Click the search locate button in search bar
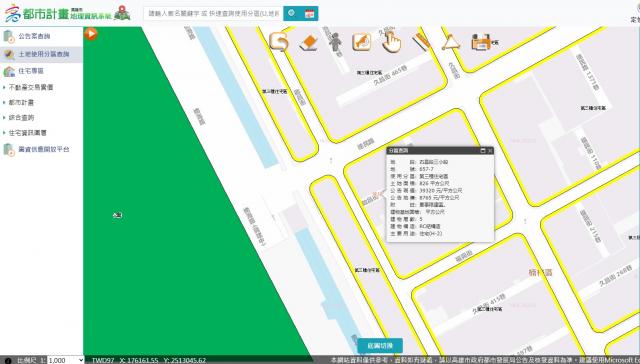 click(291, 13)
